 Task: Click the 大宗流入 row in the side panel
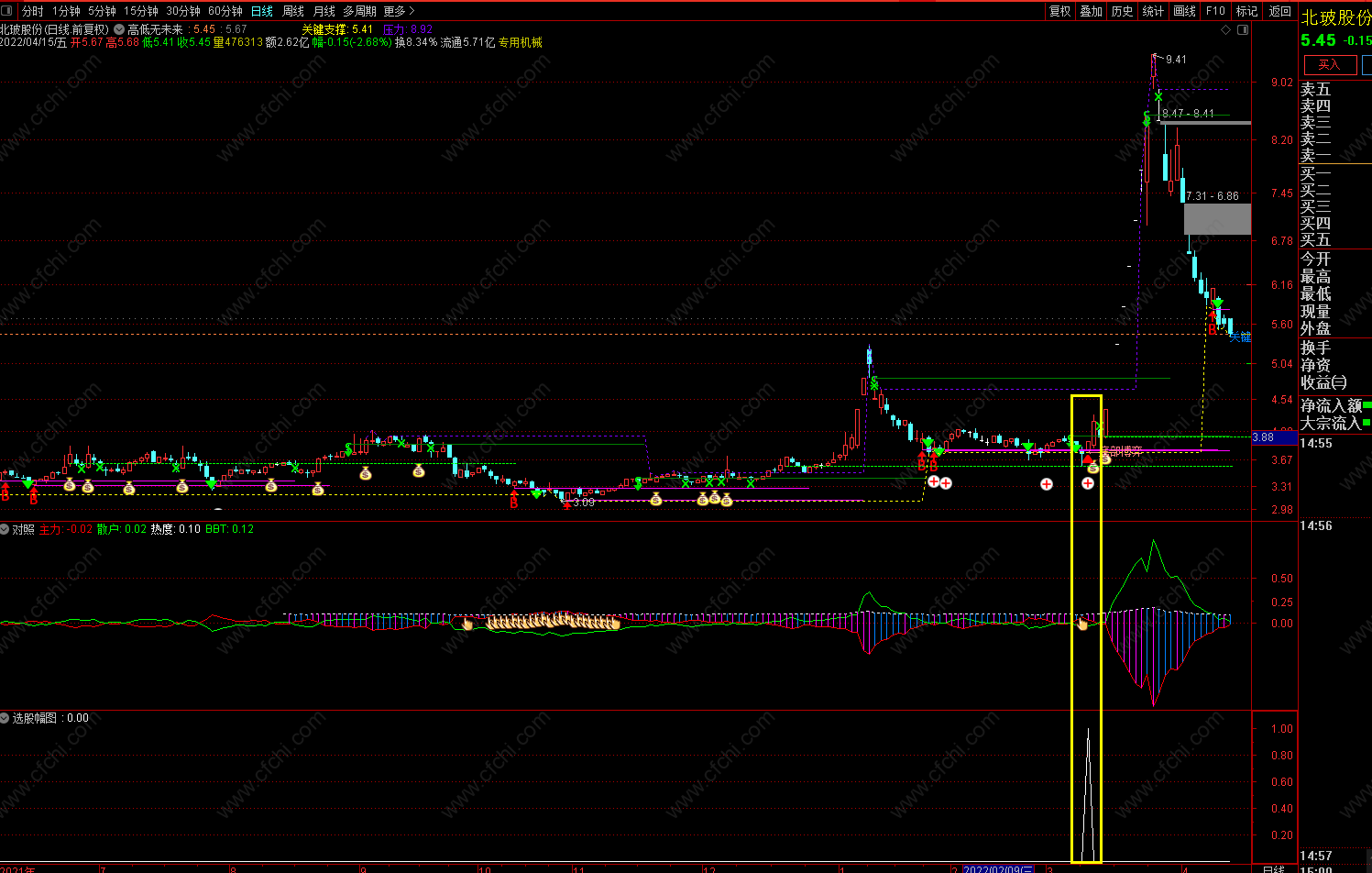[x=1335, y=423]
